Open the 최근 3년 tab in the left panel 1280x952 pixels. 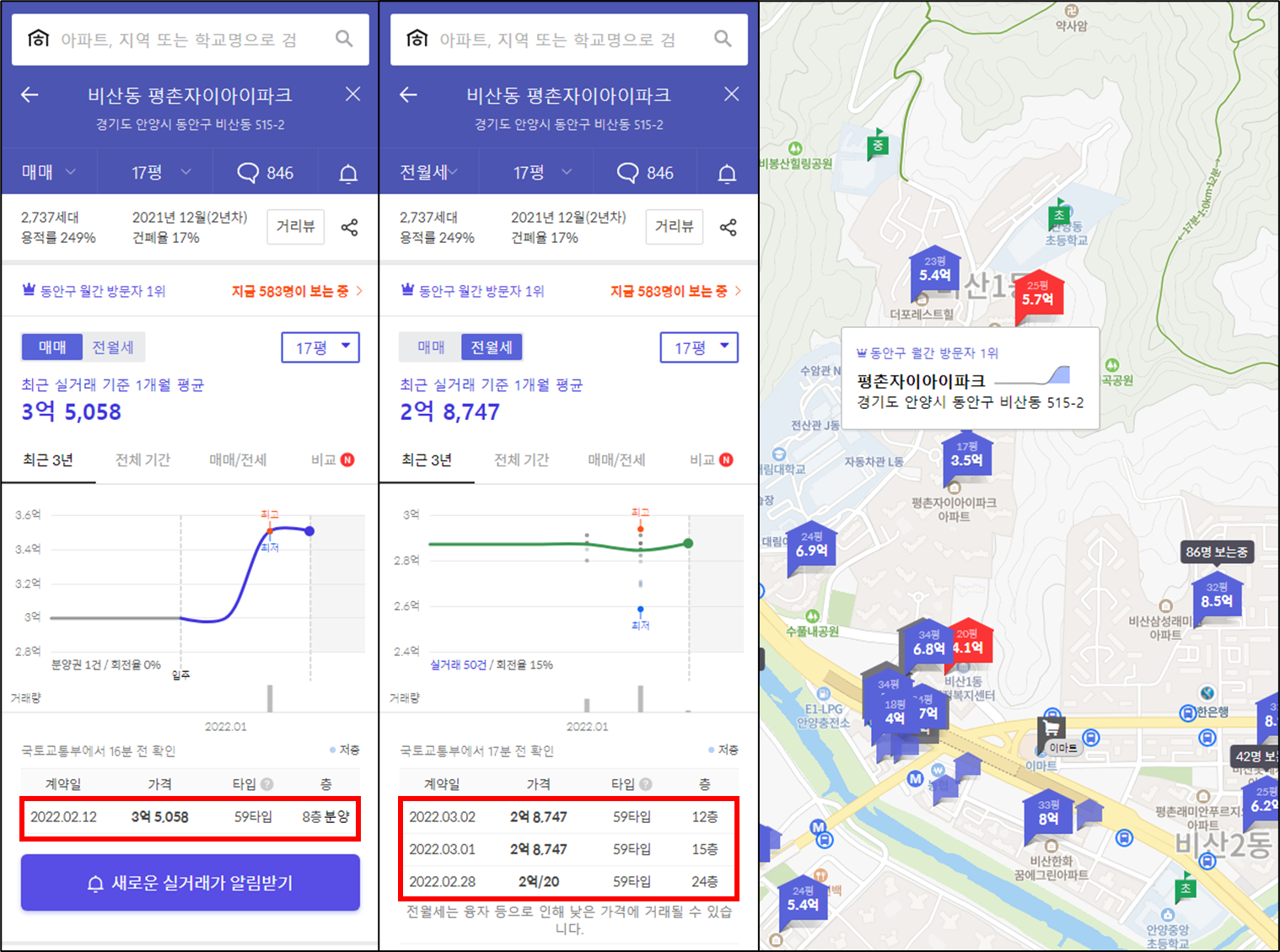click(x=48, y=460)
